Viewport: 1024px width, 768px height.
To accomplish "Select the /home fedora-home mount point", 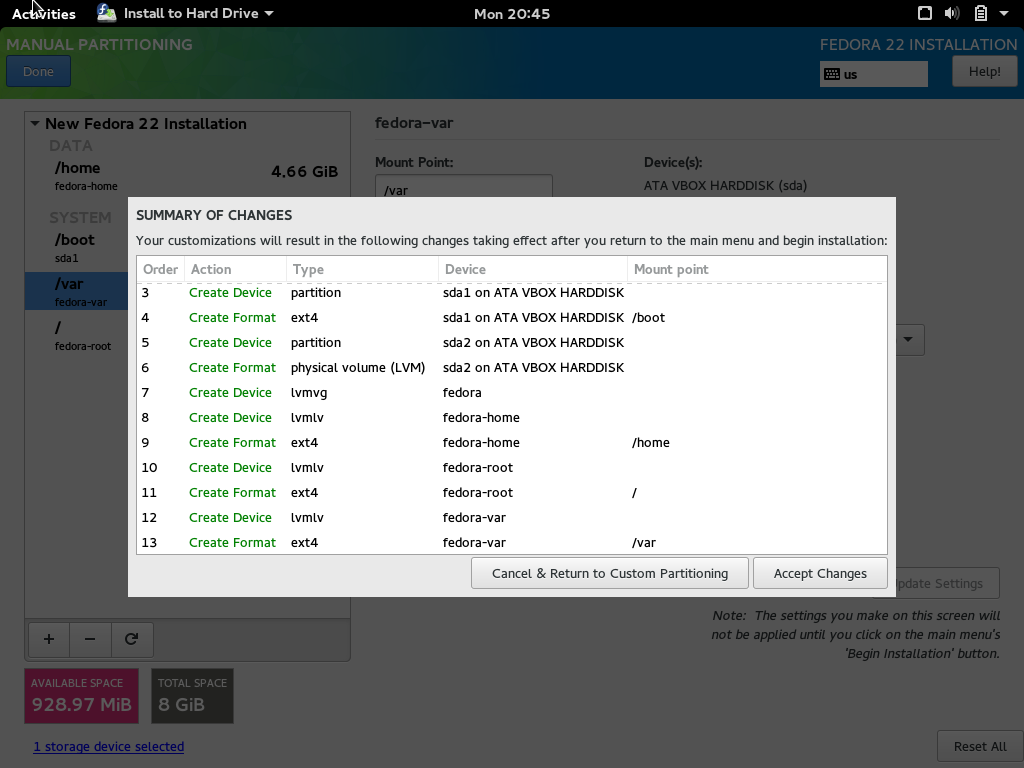I will coord(187,176).
